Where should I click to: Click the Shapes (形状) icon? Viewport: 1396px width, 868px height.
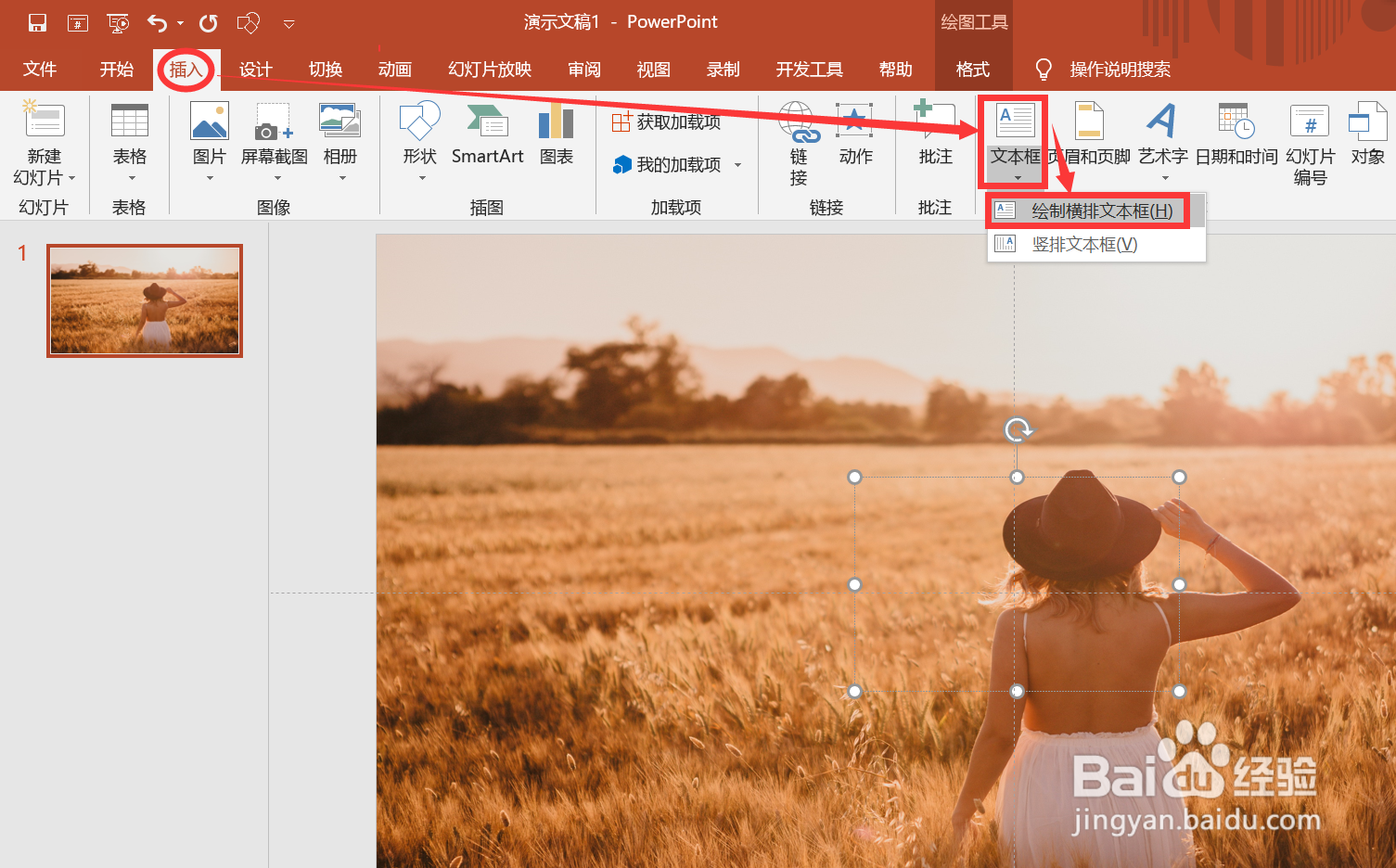click(420, 121)
